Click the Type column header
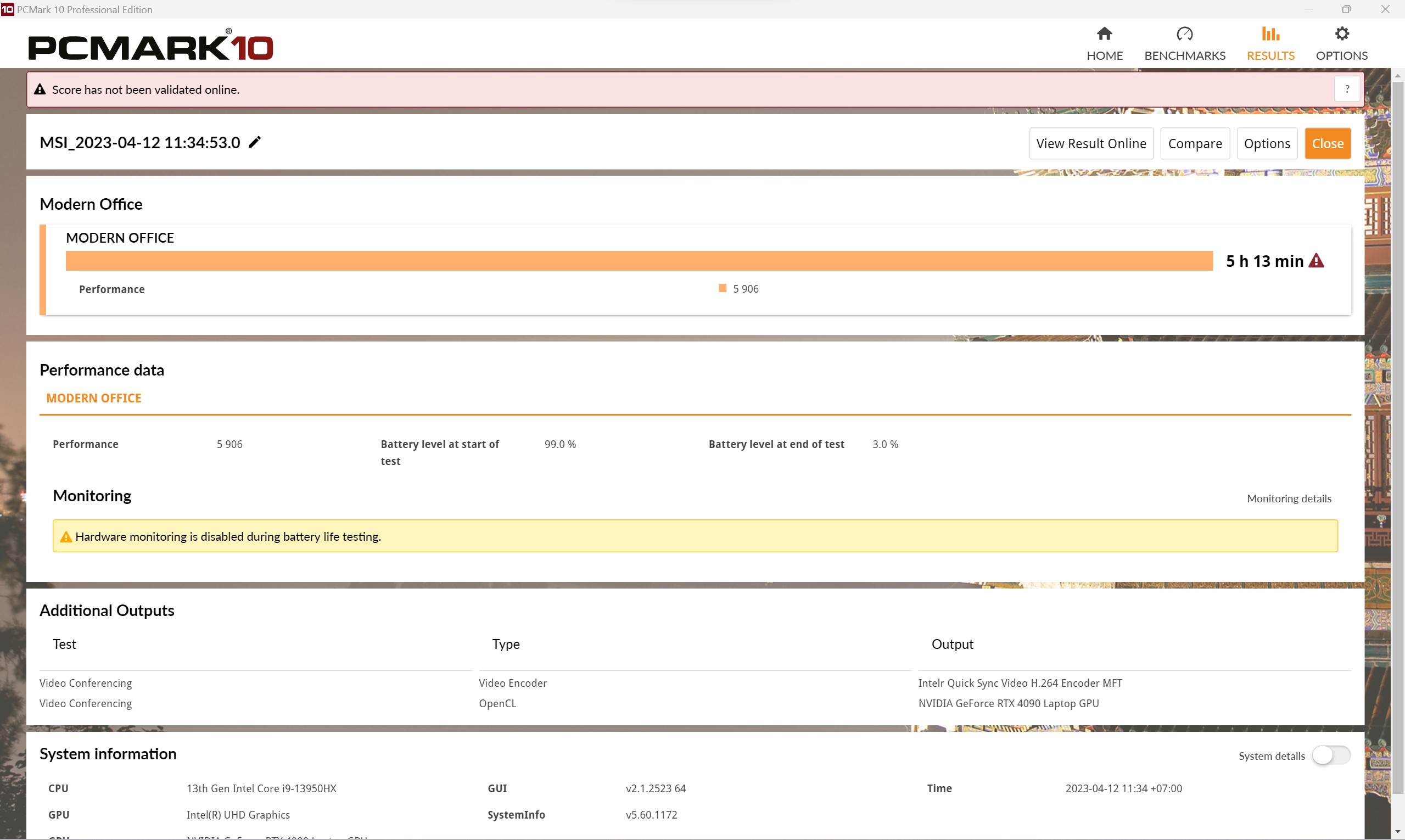The width and height of the screenshot is (1405, 840). pyautogui.click(x=506, y=644)
